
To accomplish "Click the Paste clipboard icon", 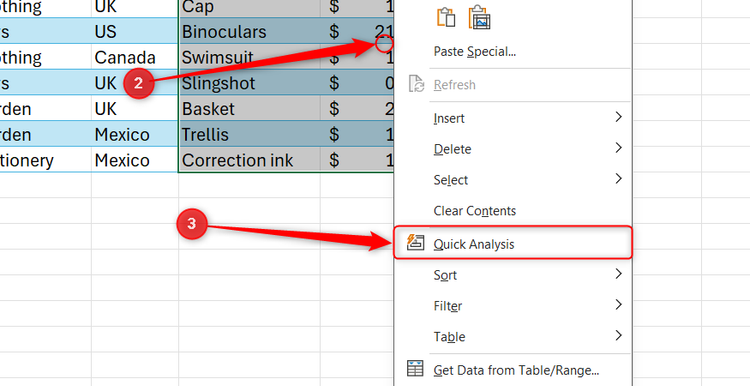I will (446, 18).
